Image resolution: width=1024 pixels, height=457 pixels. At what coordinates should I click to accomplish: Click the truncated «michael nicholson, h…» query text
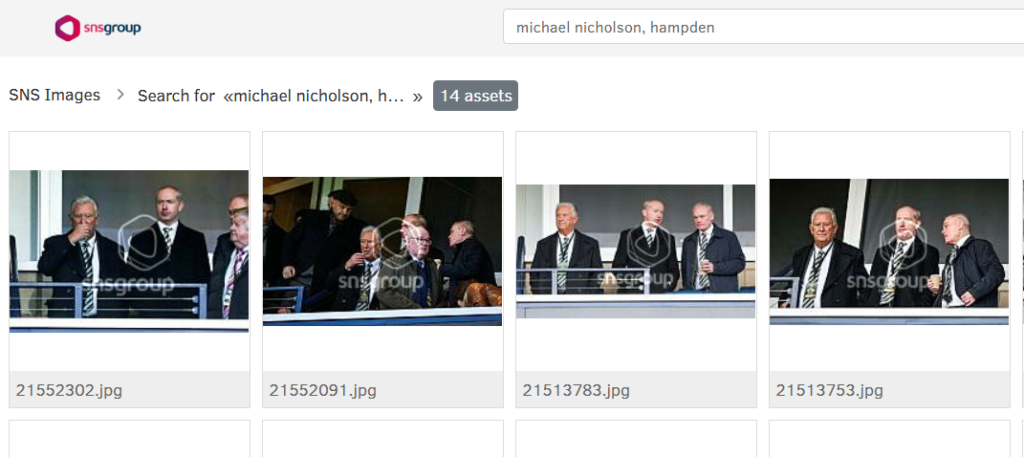(323, 96)
